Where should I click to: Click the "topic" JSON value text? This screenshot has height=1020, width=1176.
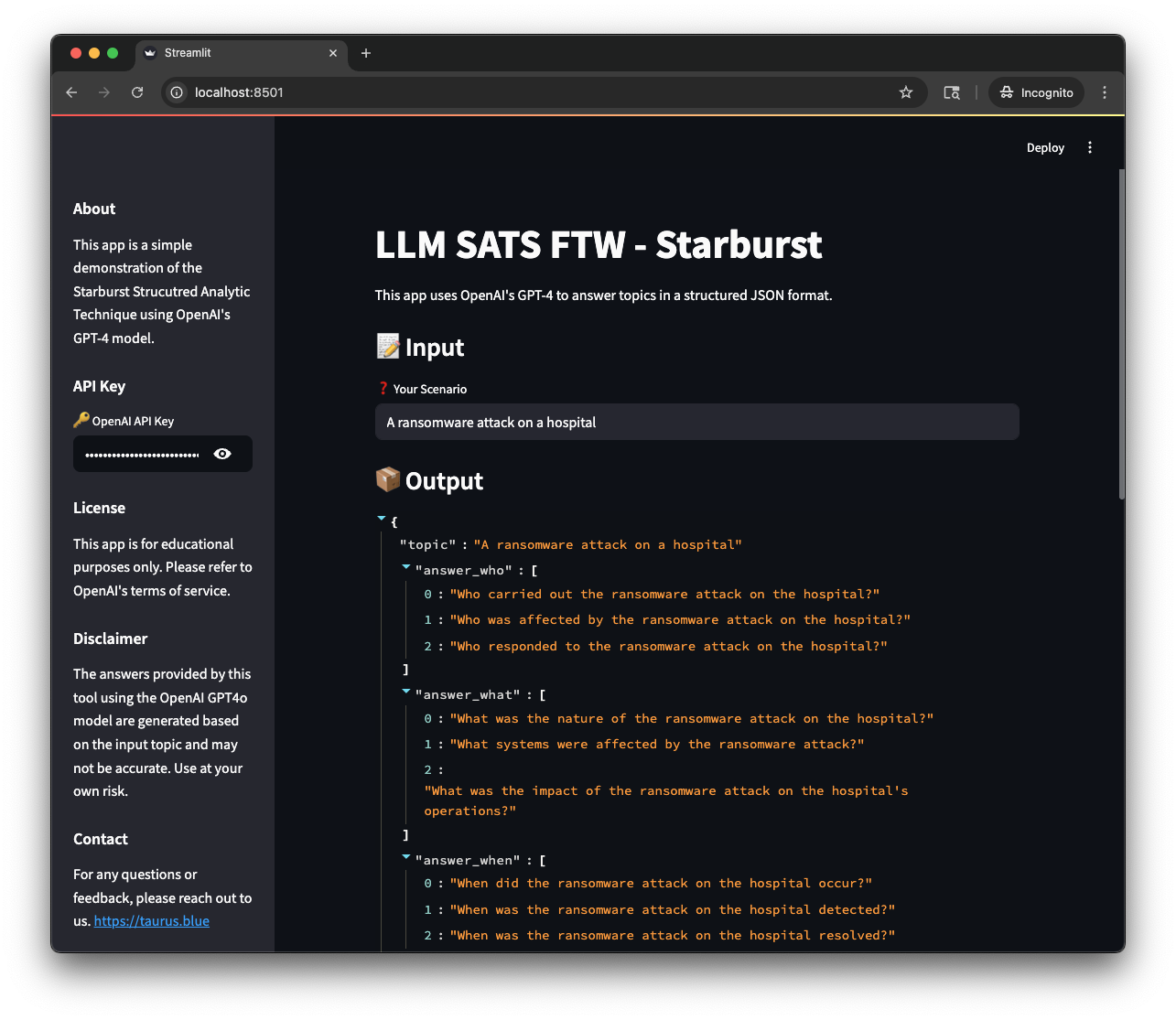pos(608,544)
